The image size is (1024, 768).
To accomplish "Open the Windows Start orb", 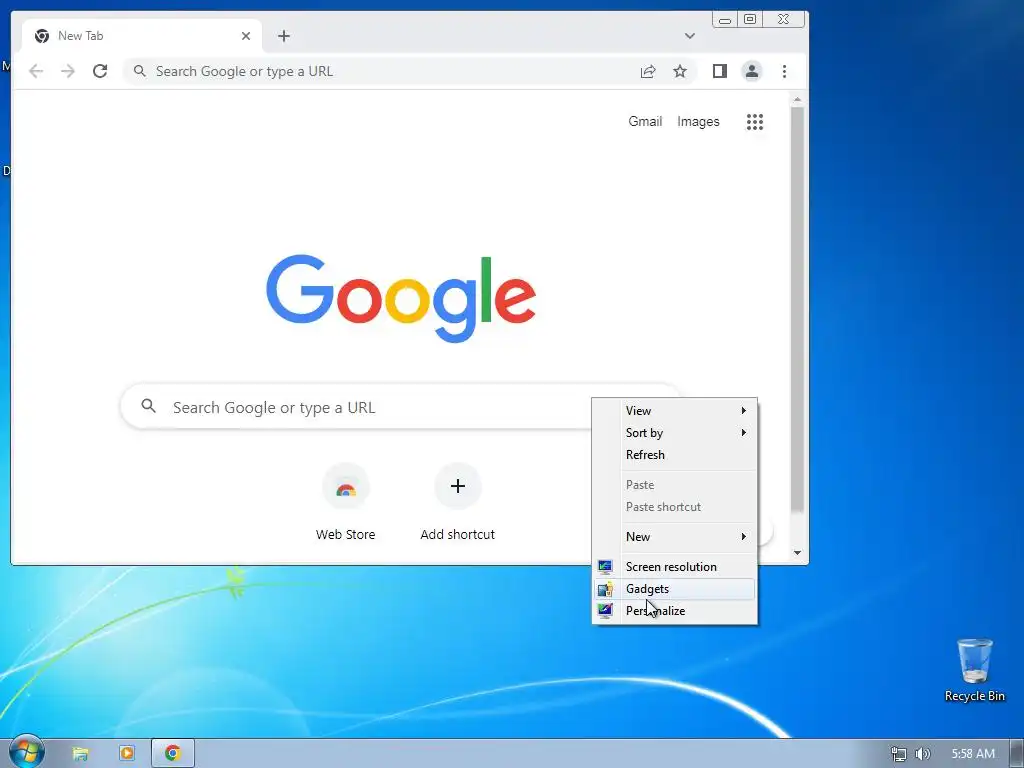I will click(27, 752).
